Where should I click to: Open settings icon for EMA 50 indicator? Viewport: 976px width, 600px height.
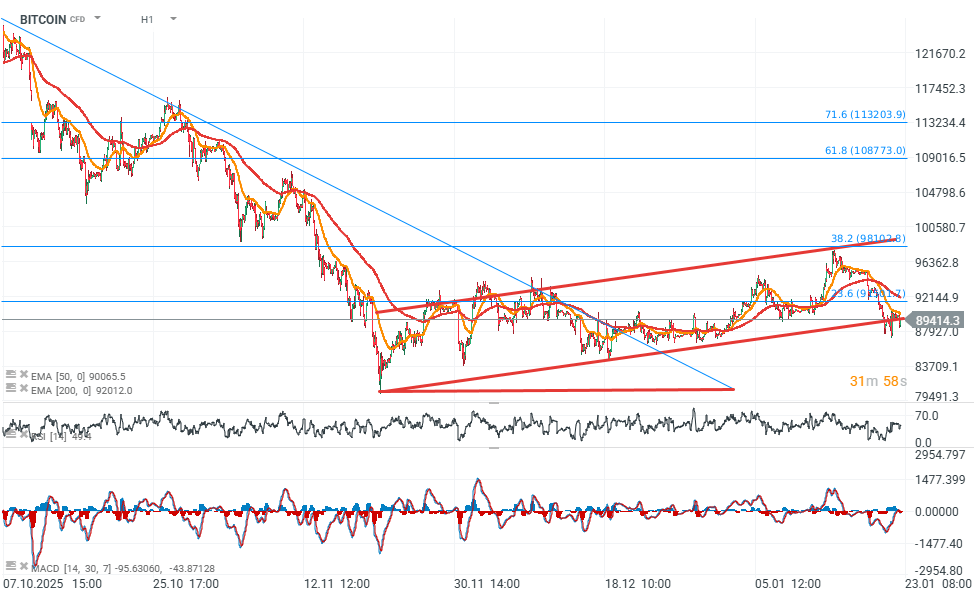coord(11,375)
